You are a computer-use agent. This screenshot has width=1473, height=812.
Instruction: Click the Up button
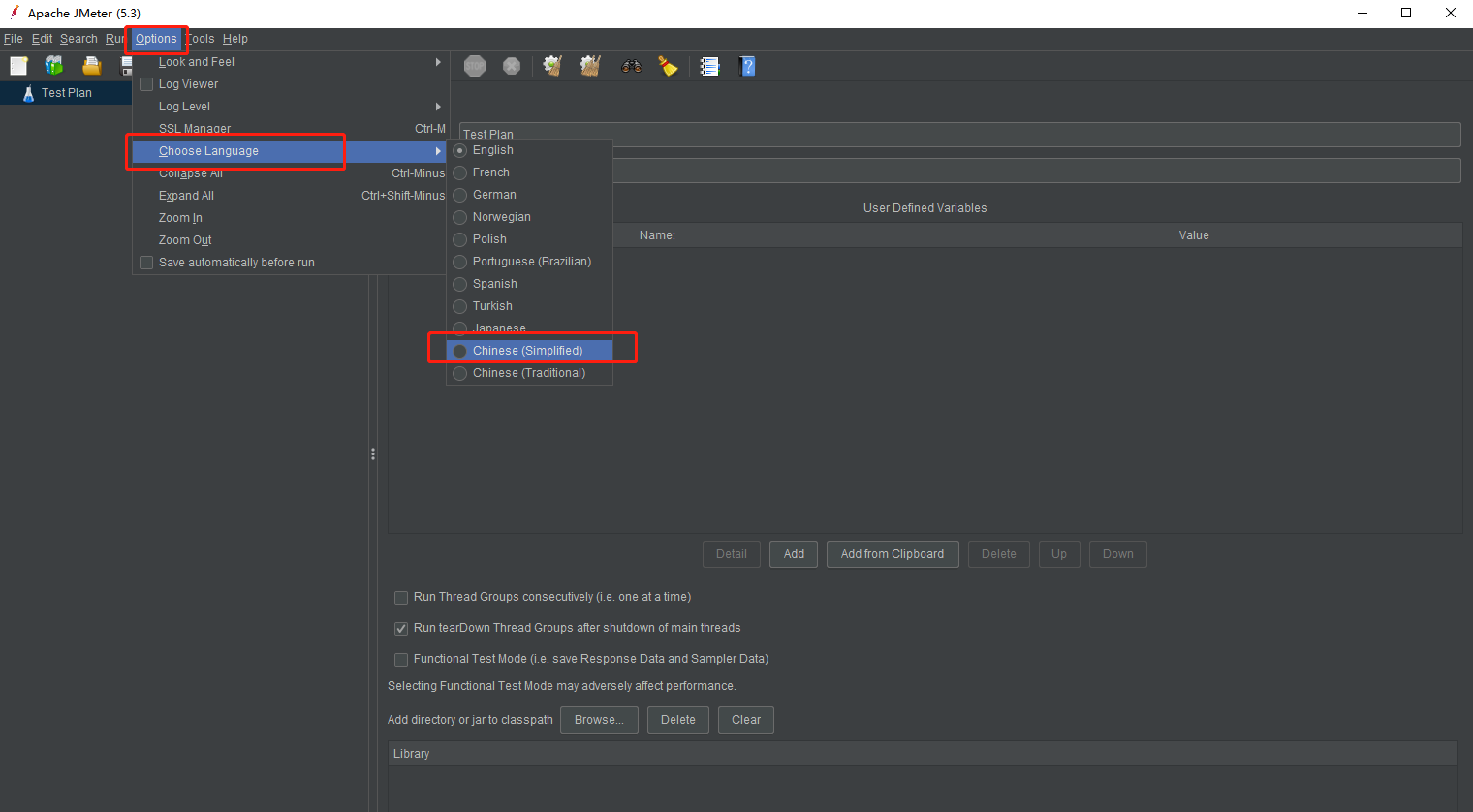coord(1059,554)
